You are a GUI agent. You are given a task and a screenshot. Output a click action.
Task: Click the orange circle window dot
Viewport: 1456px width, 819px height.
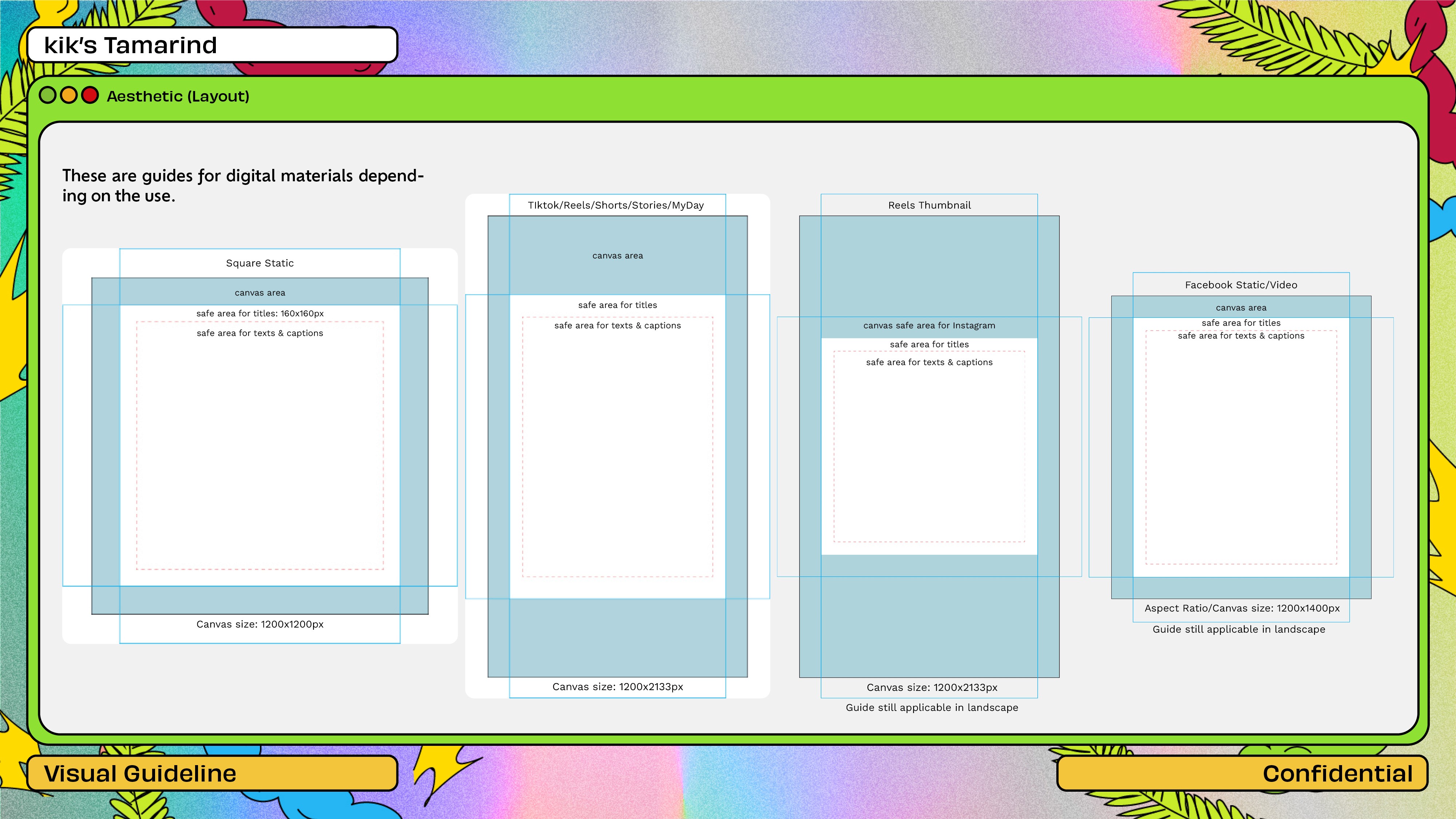(x=68, y=95)
